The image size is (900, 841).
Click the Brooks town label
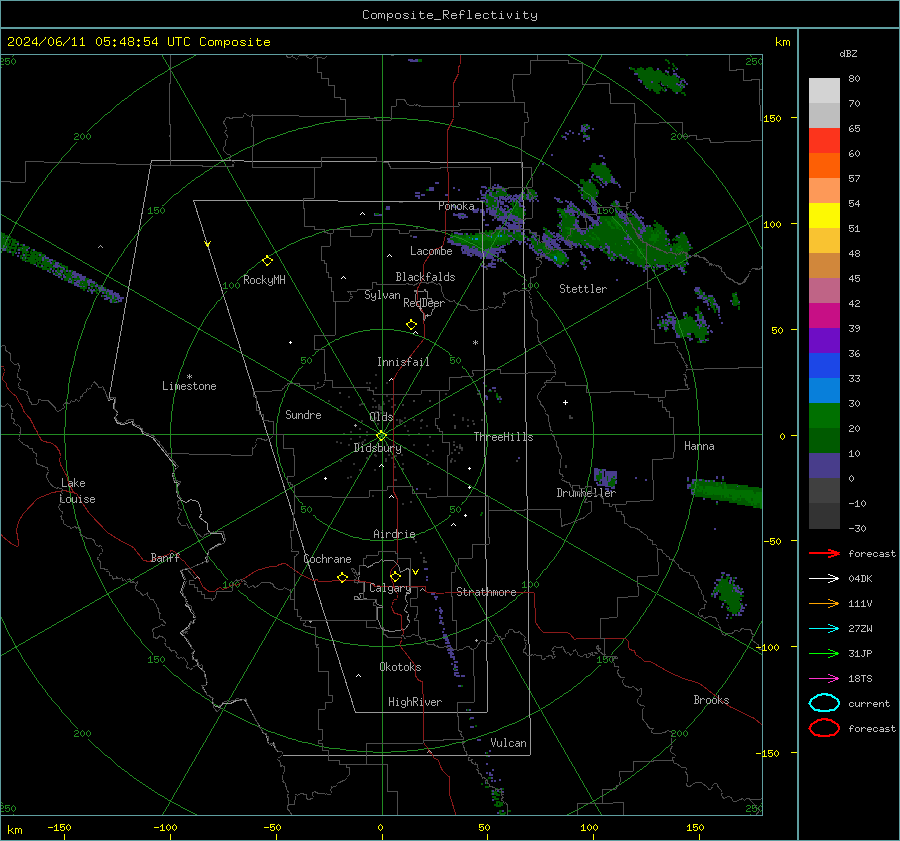(x=711, y=700)
